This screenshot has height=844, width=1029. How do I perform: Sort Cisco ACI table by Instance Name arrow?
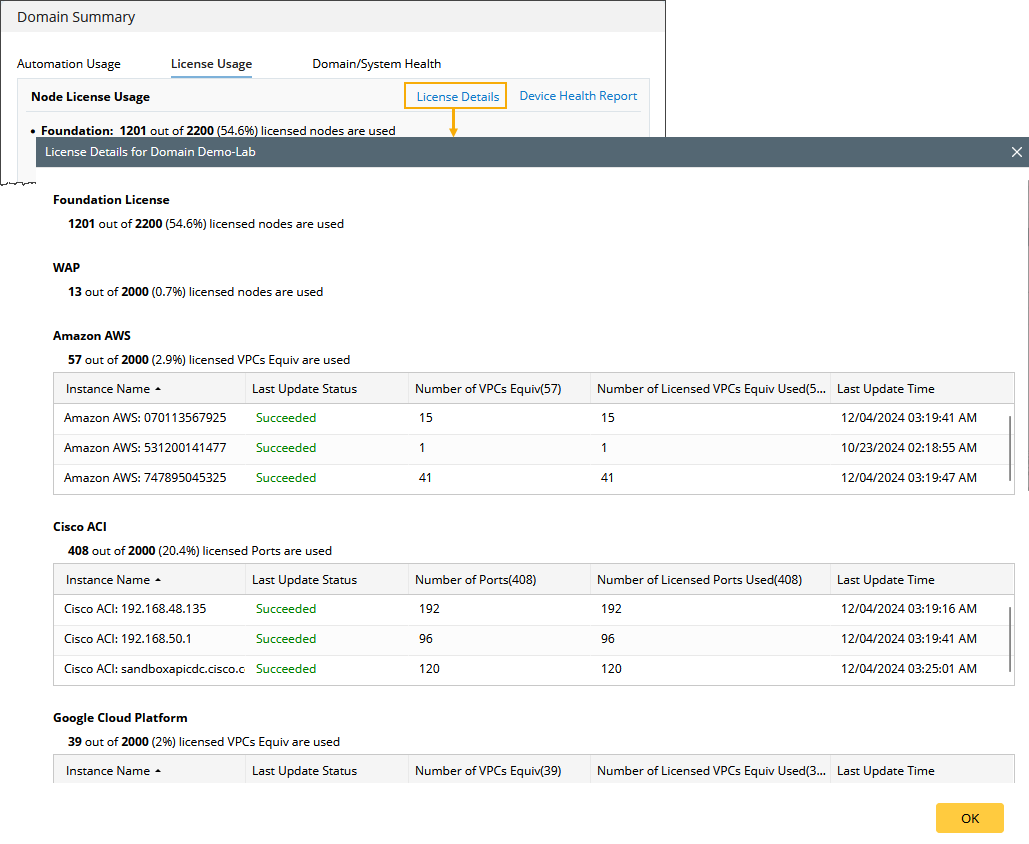158,580
